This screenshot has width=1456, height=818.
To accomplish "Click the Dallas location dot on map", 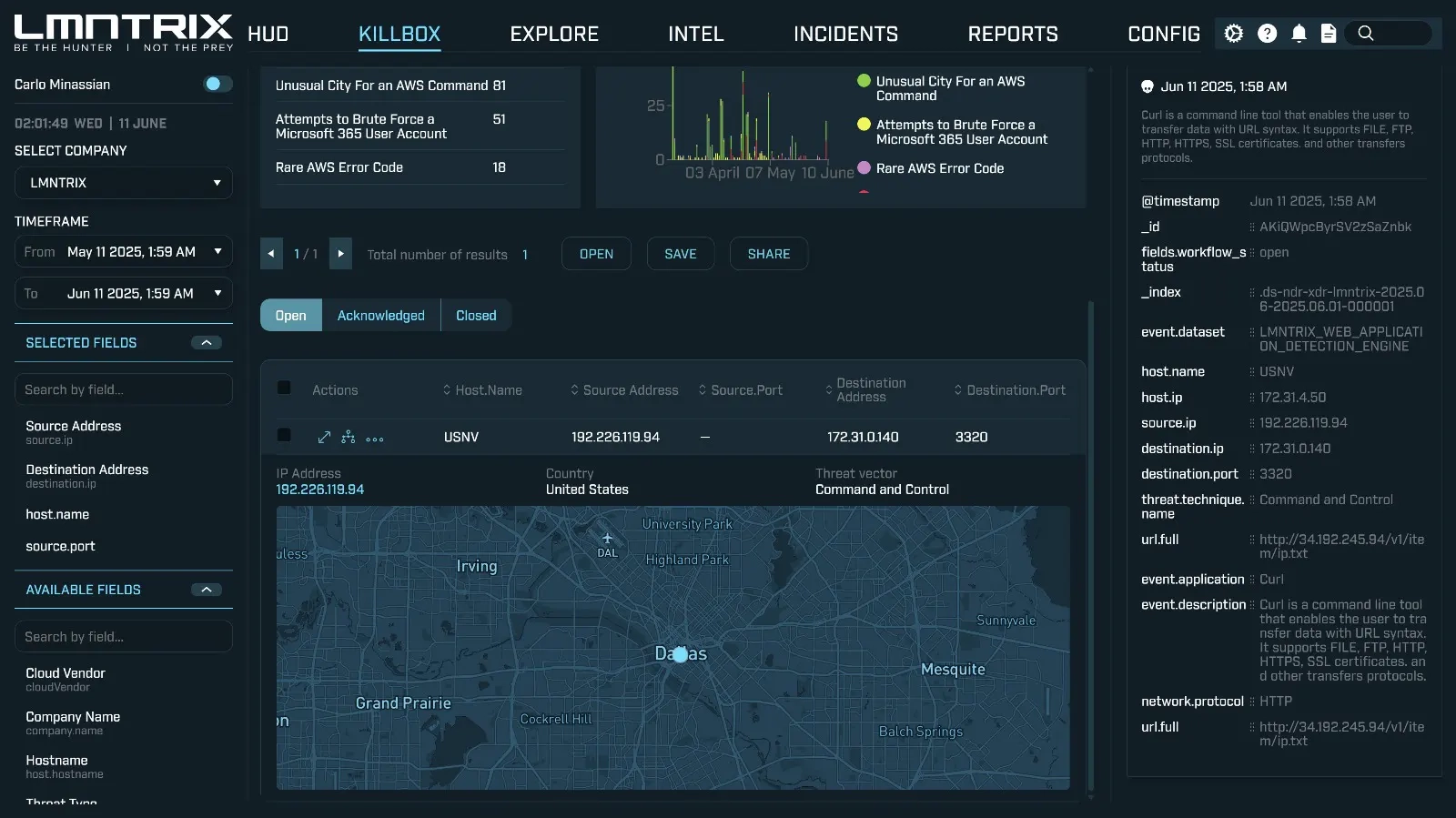I will pyautogui.click(x=680, y=654).
